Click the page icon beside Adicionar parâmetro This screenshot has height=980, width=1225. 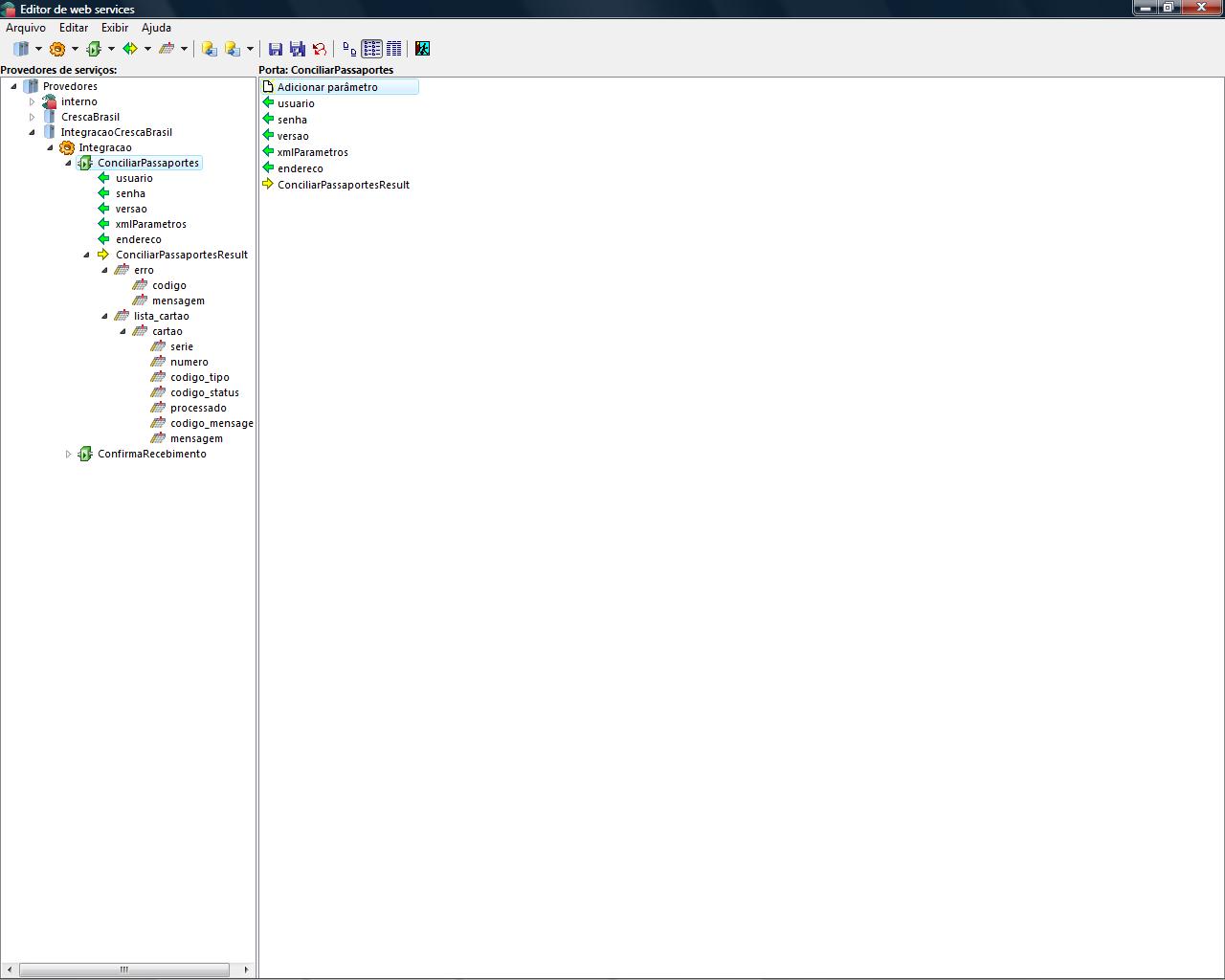[268, 87]
